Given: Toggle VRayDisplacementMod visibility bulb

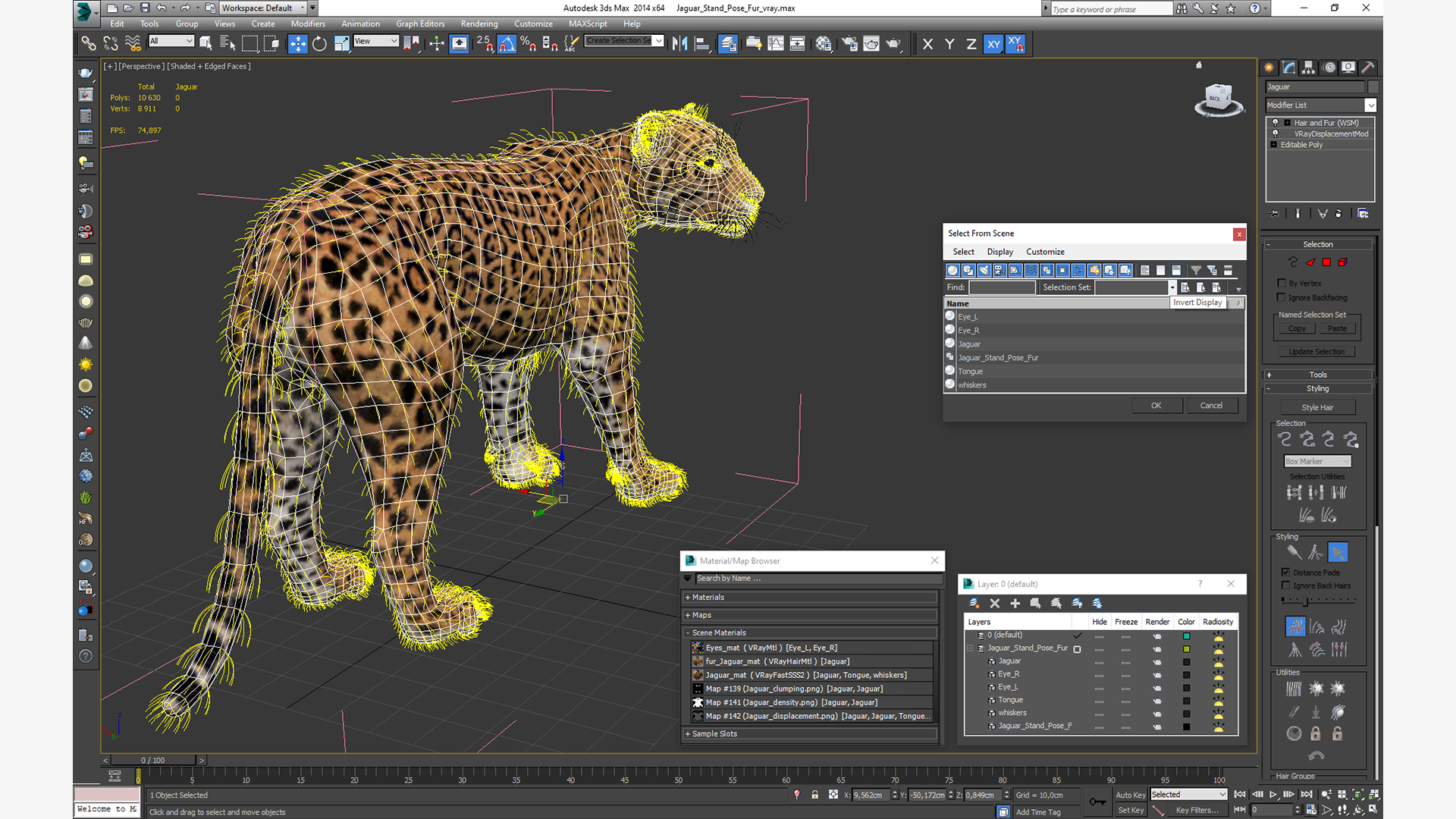Looking at the screenshot, I should [1275, 133].
